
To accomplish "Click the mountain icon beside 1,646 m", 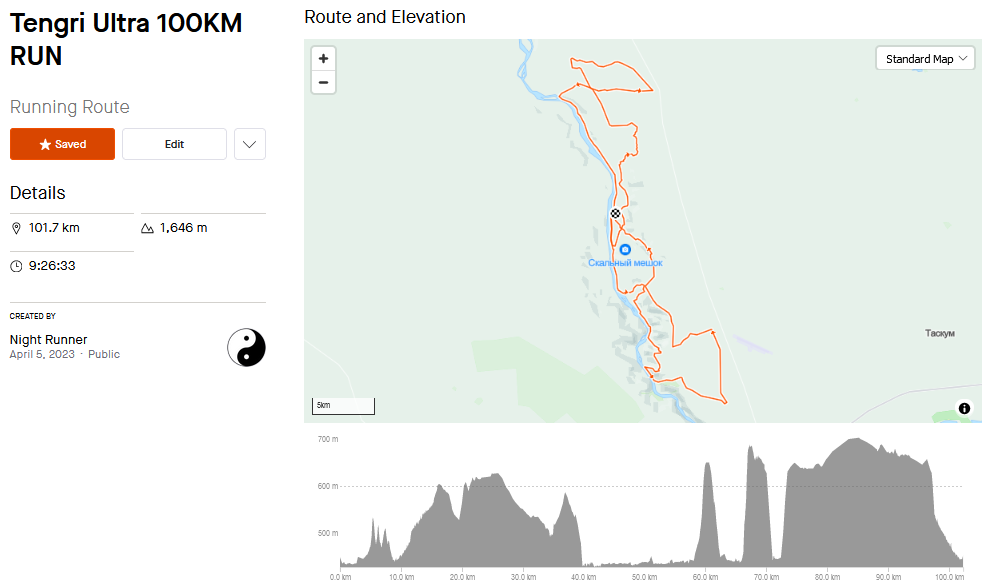I will (x=146, y=227).
